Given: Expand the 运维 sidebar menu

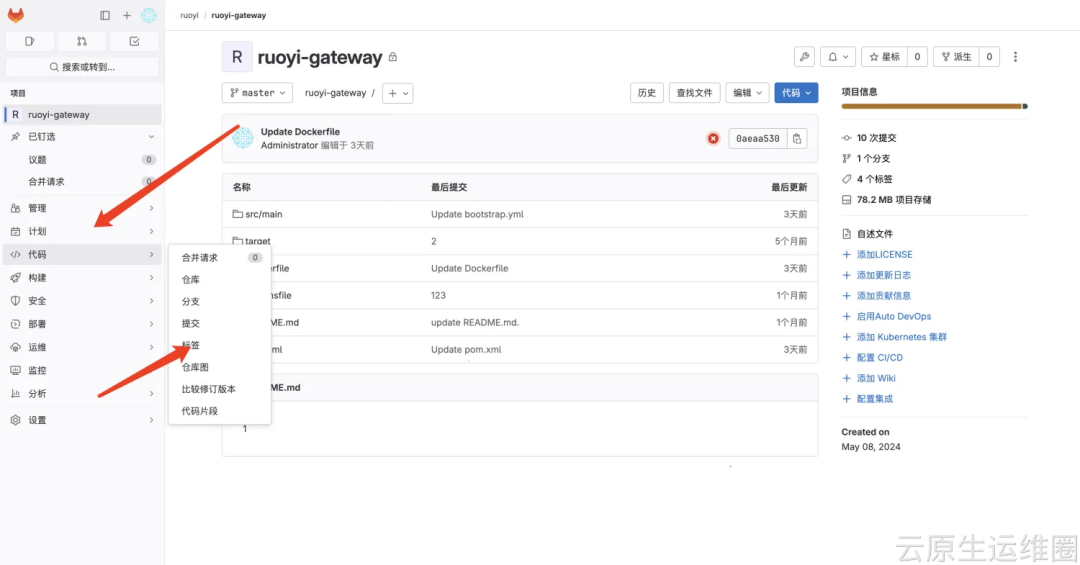Looking at the screenshot, I should tap(83, 347).
